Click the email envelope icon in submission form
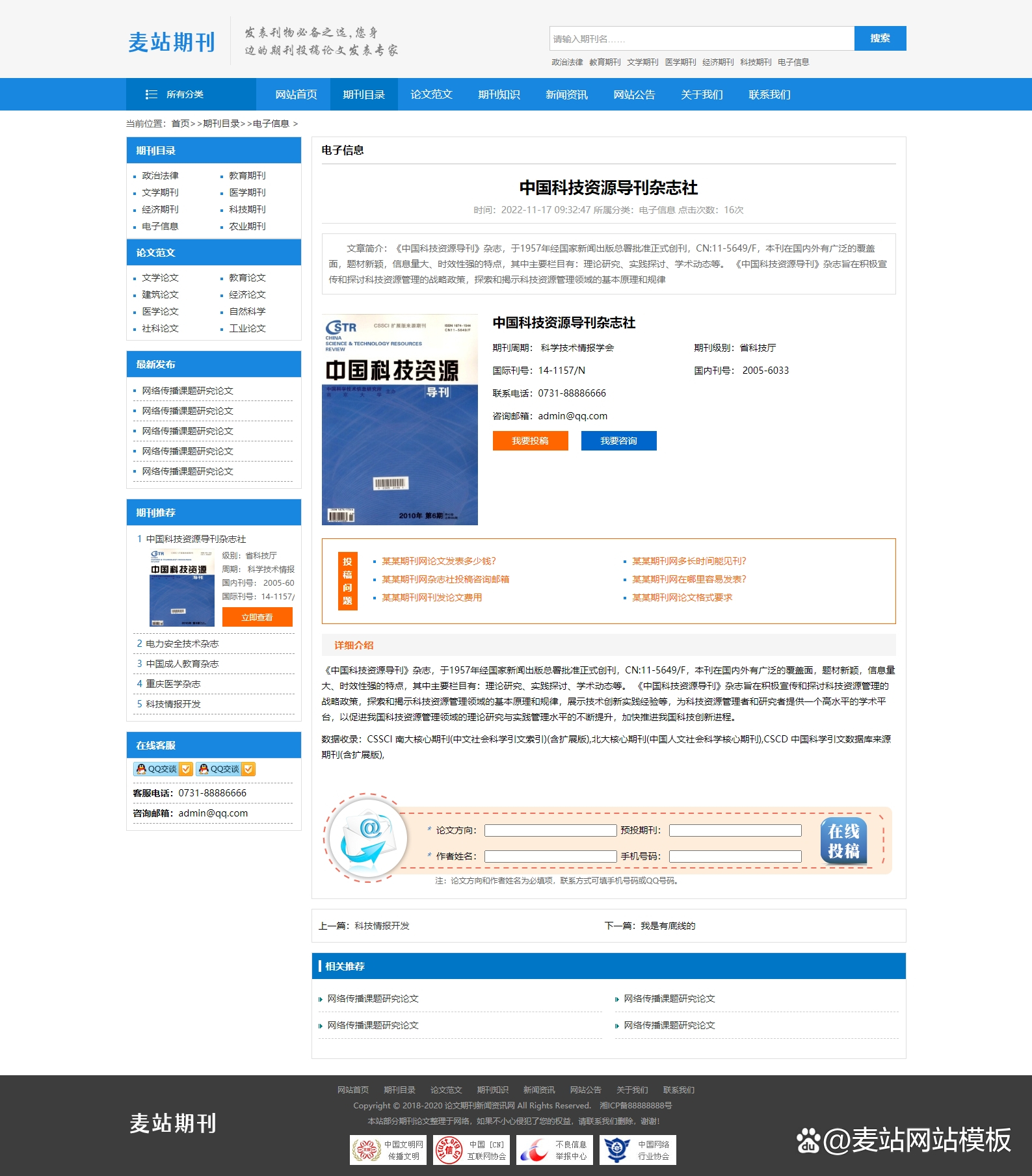1032x1176 pixels. click(368, 839)
